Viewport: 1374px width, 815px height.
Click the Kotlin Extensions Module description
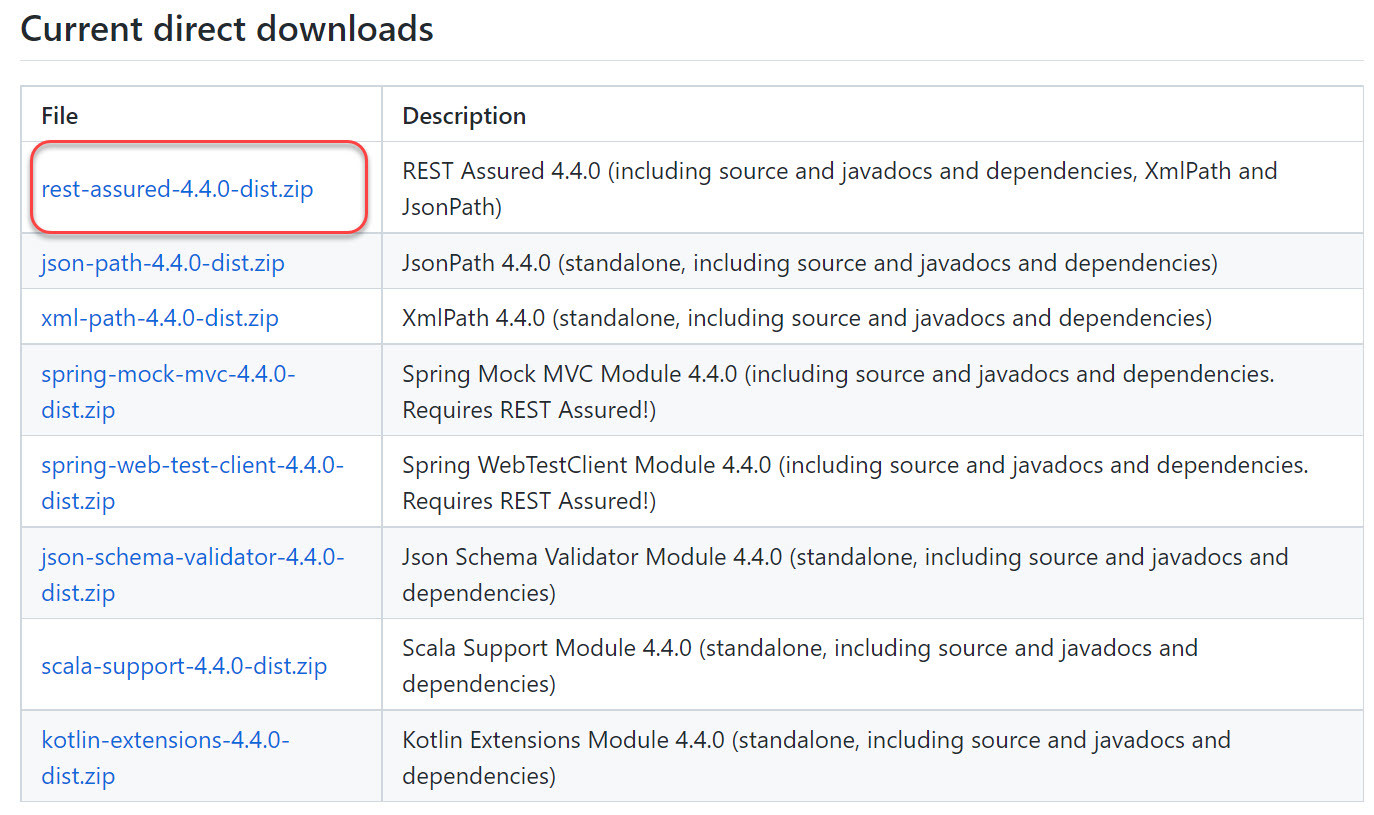pyautogui.click(x=817, y=757)
